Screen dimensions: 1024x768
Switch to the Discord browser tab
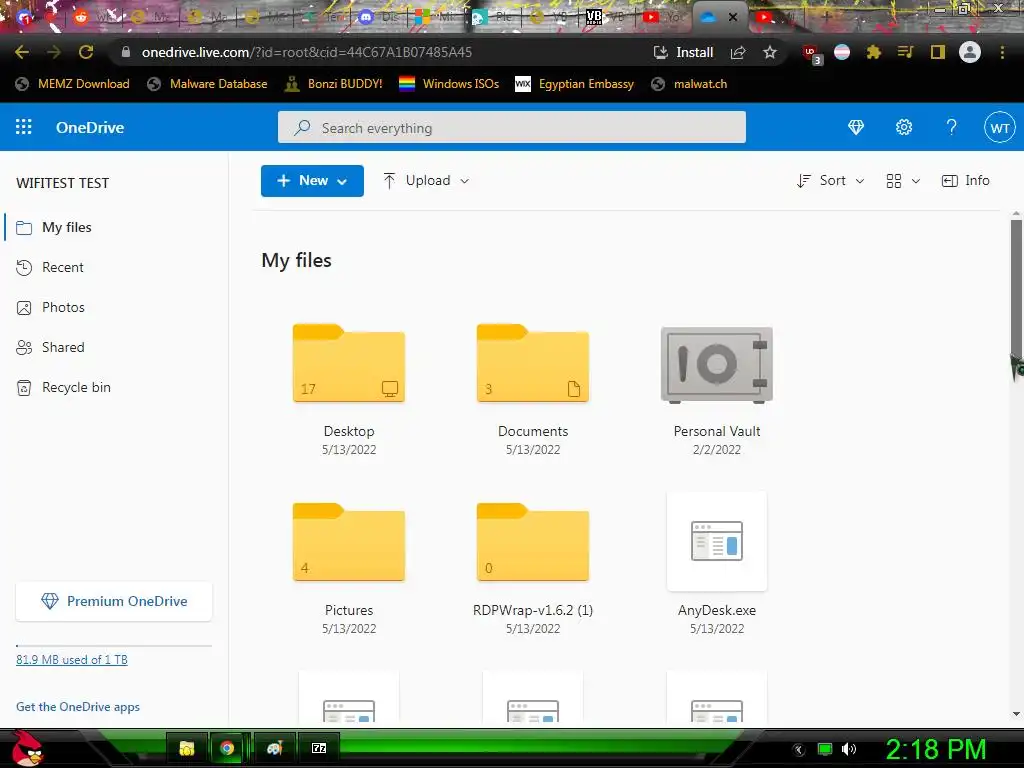(x=379, y=18)
